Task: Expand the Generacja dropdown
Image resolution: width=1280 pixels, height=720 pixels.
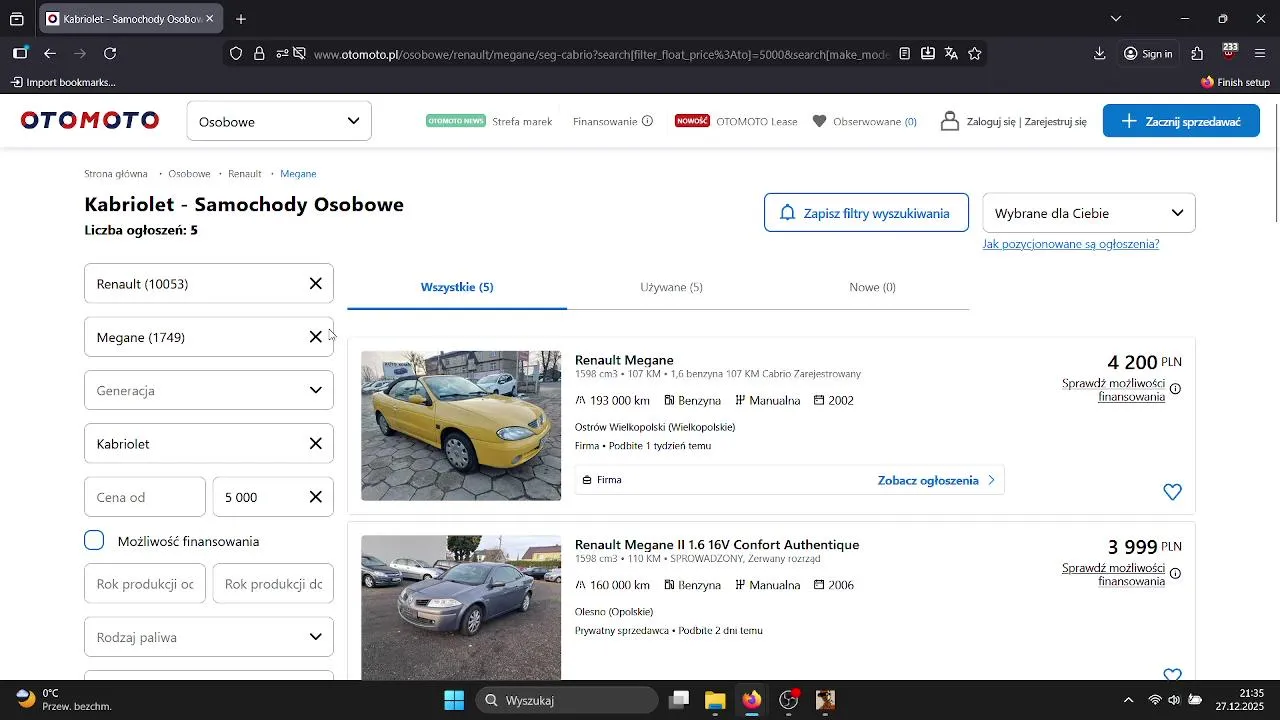Action: 209,390
